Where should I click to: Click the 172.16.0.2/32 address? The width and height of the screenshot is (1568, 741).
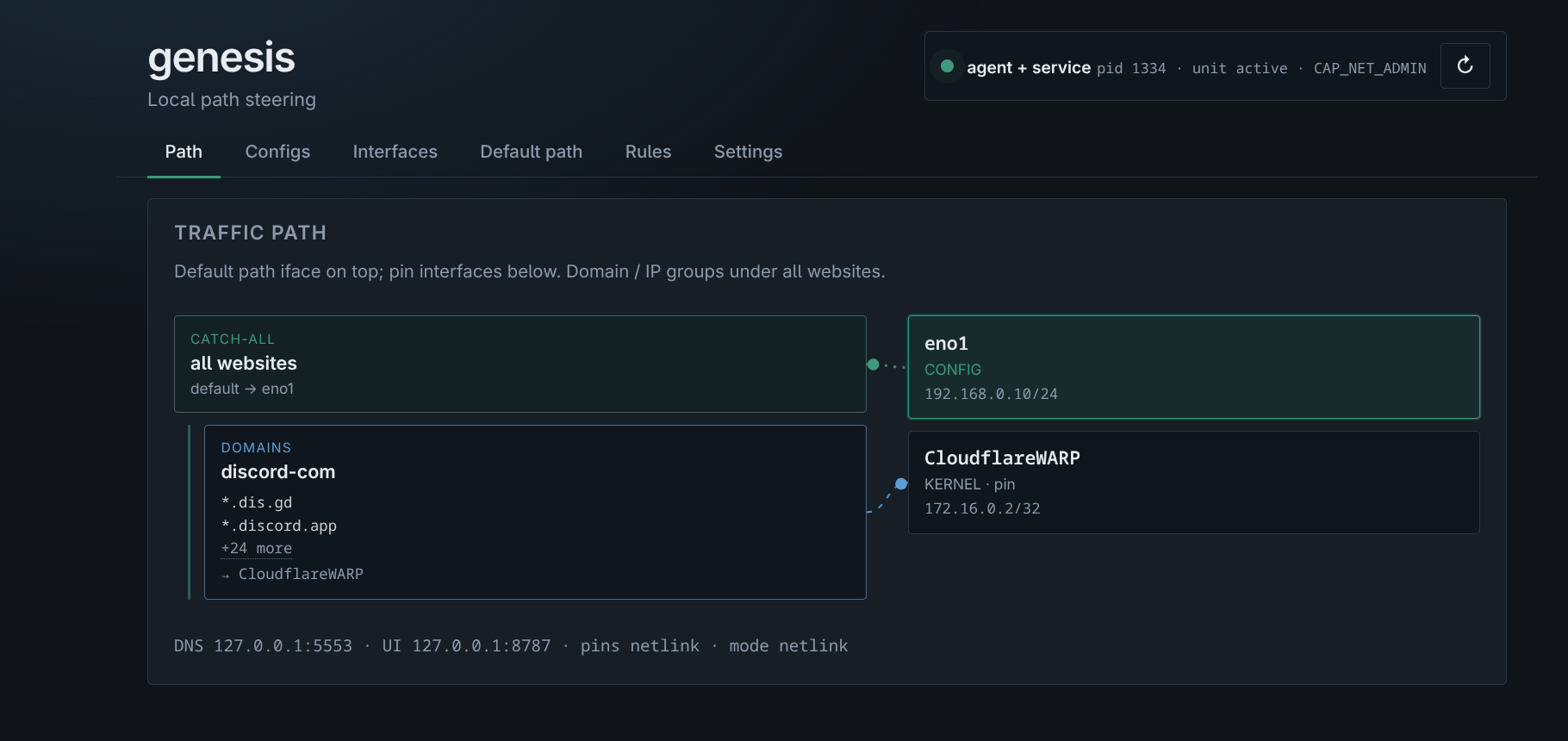[x=982, y=508]
